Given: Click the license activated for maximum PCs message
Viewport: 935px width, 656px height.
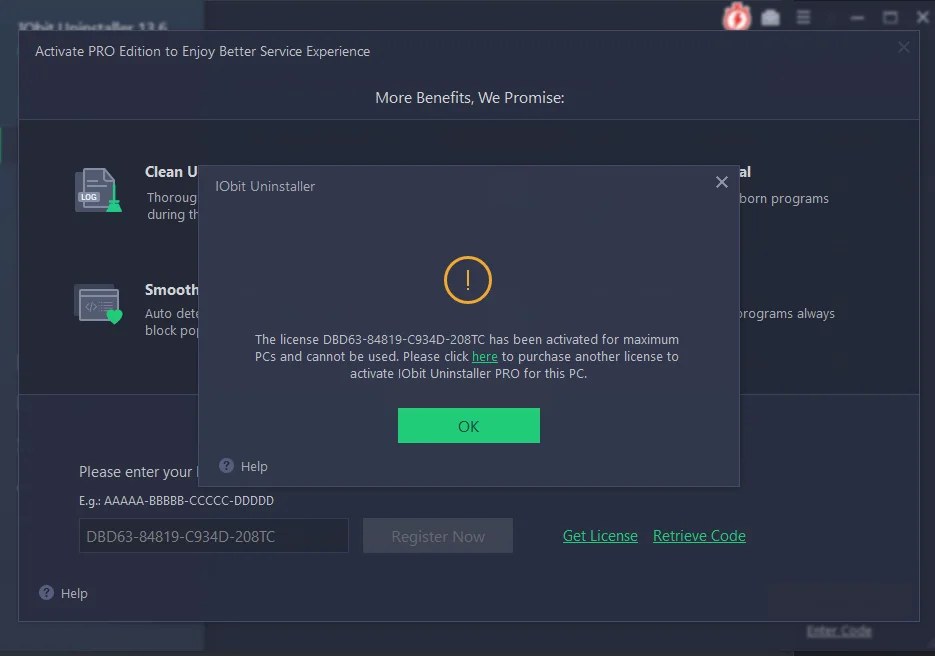Looking at the screenshot, I should [467, 357].
